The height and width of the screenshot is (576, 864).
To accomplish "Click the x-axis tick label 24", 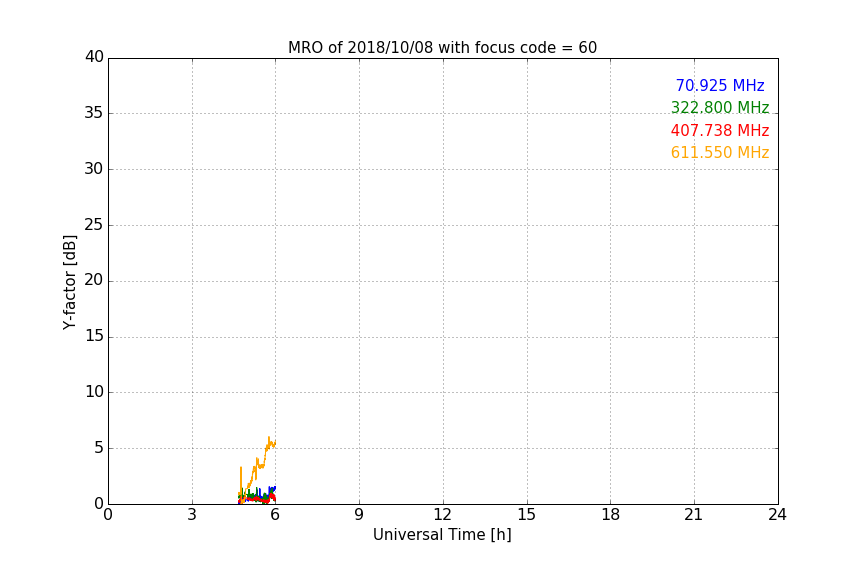I will click(x=777, y=515).
